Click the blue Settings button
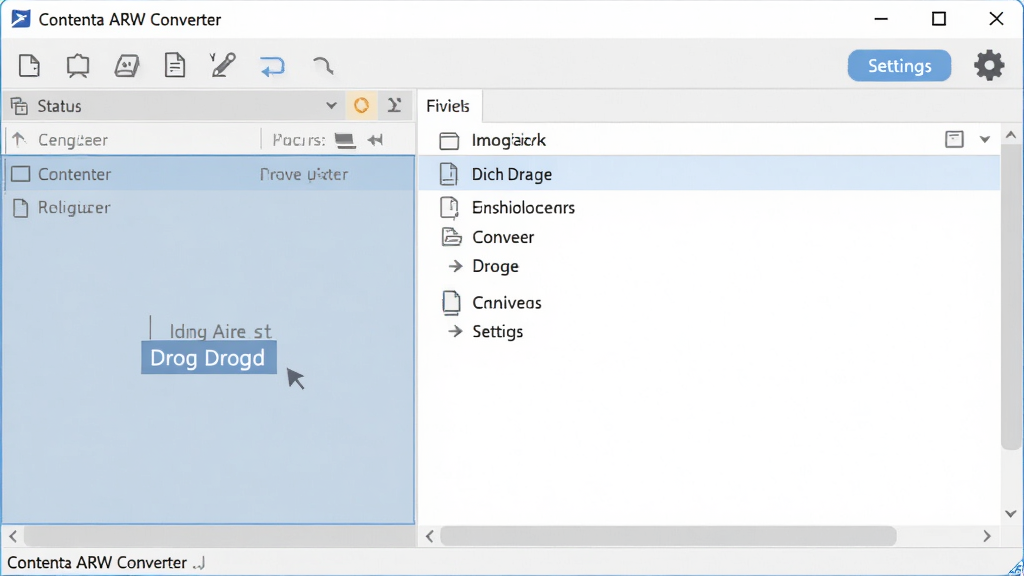Screen dimensions: 1024x576 pyautogui.click(x=899, y=66)
